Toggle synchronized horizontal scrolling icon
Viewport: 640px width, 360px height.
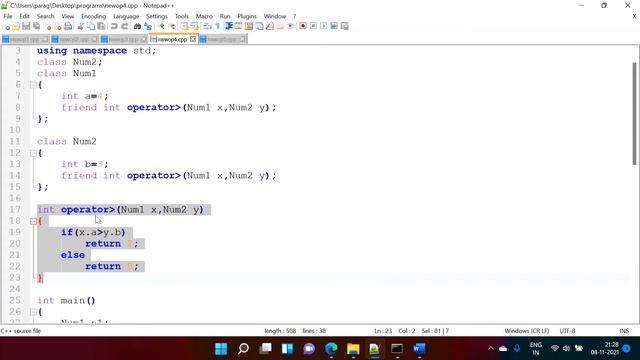(x=194, y=26)
